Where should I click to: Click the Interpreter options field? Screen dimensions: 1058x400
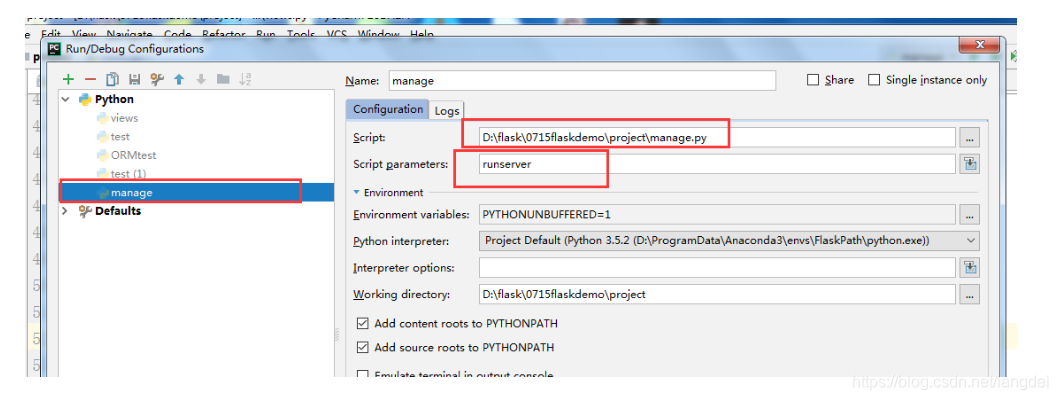point(717,268)
